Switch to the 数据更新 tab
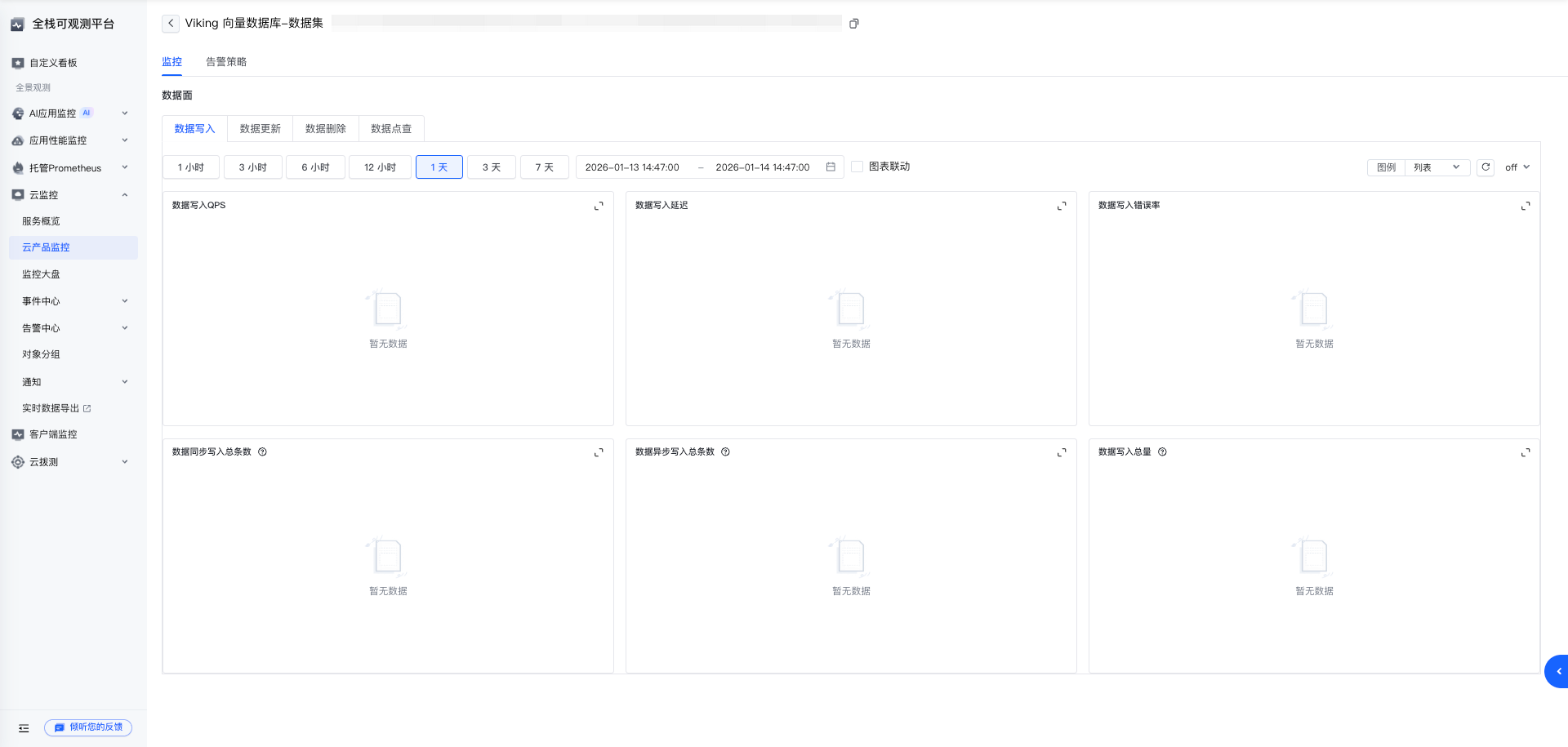The height and width of the screenshot is (747, 1568). 260,129
